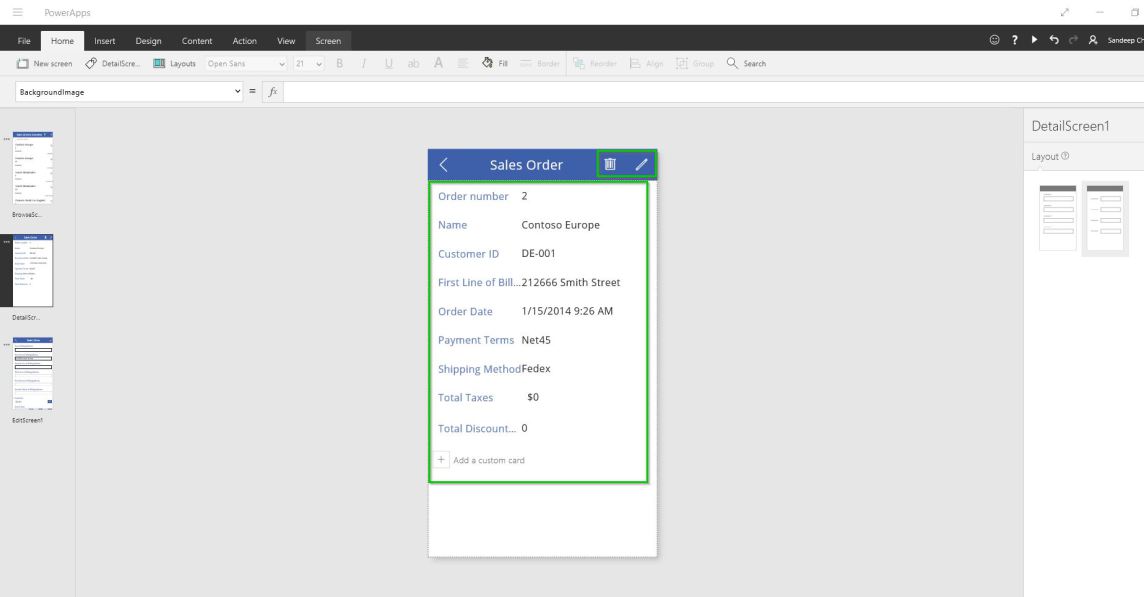Toggle Italic formatting
1144x597 pixels.
[x=363, y=63]
